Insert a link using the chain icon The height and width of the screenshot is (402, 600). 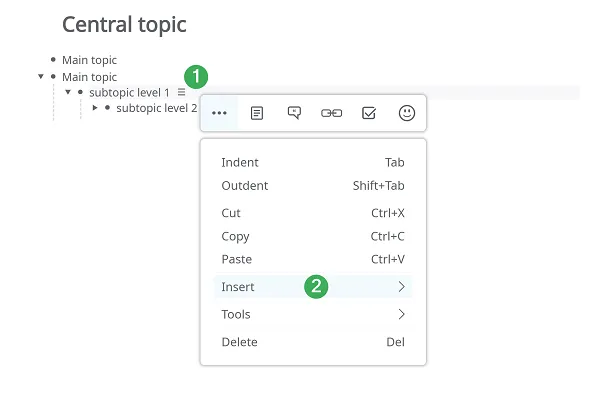click(331, 113)
